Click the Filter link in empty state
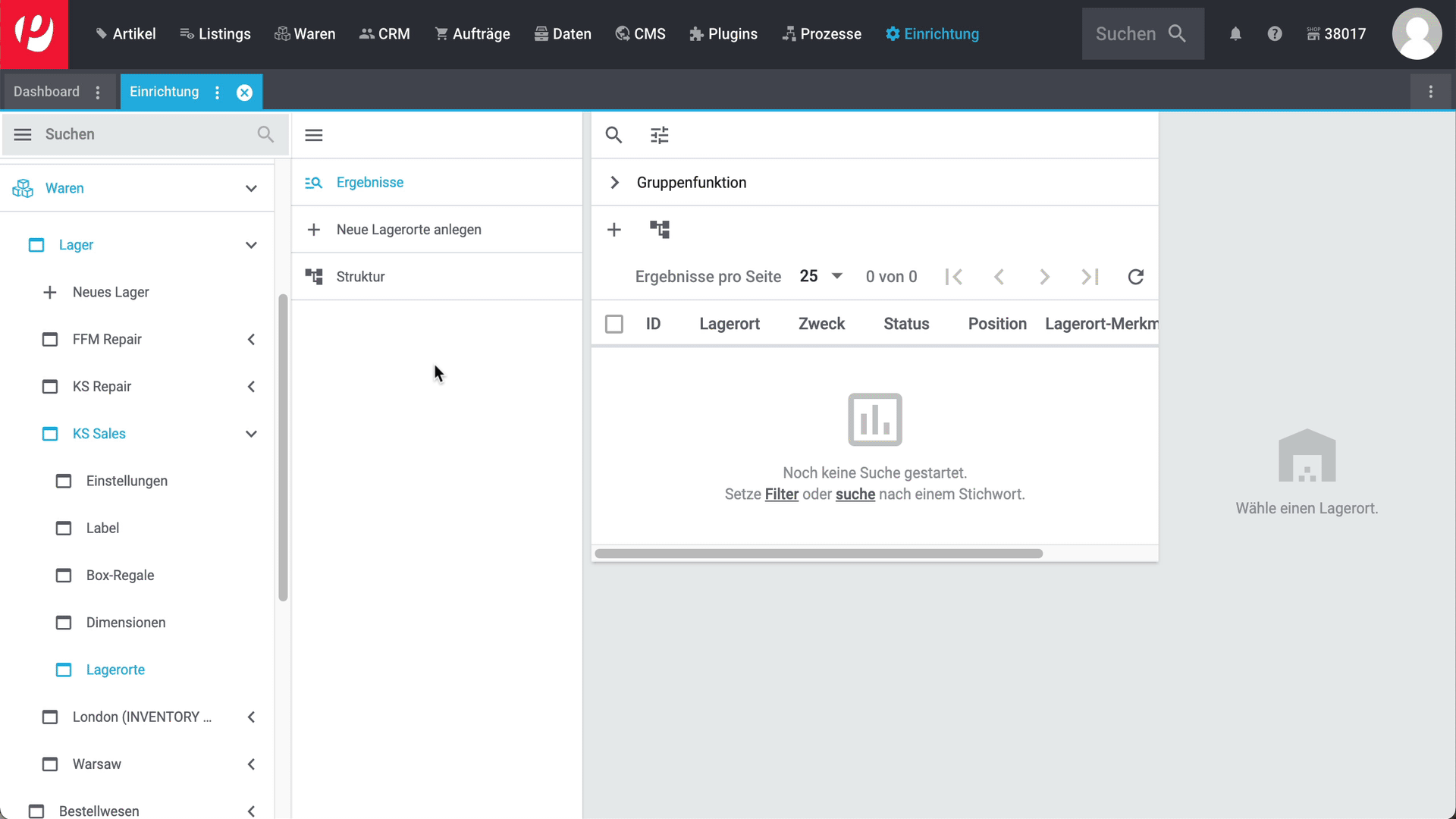 781,494
